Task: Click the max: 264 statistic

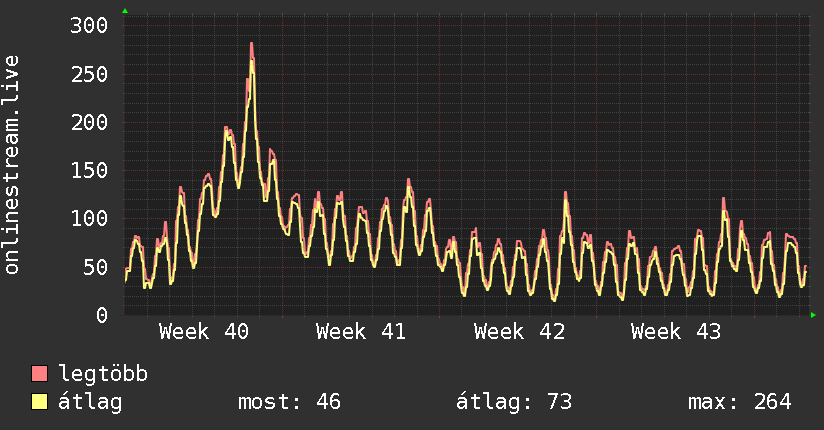Action: [740, 402]
